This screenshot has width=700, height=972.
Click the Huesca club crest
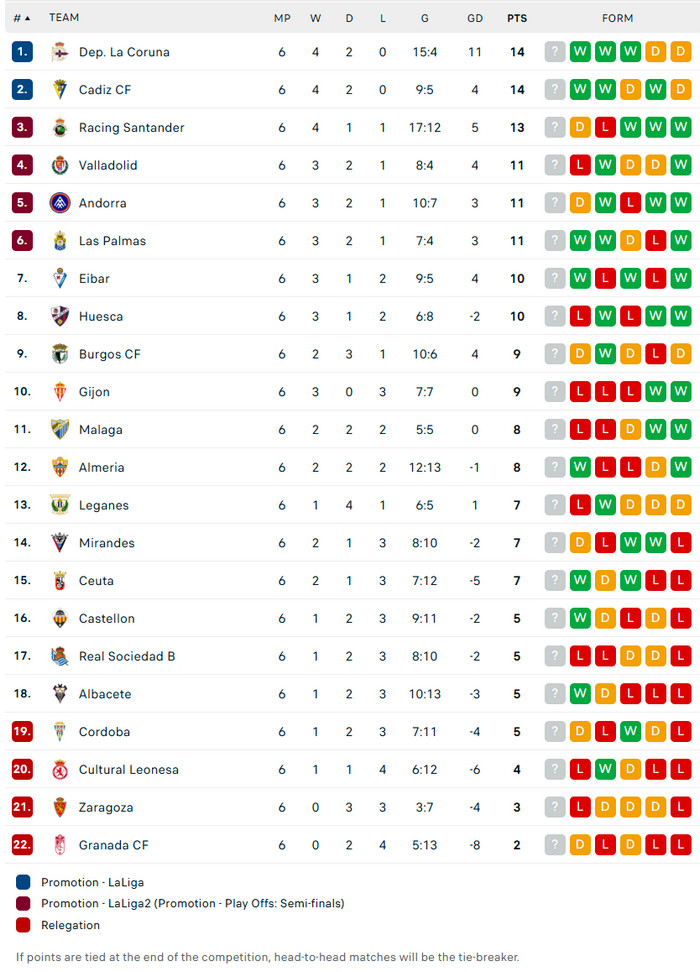[x=60, y=316]
